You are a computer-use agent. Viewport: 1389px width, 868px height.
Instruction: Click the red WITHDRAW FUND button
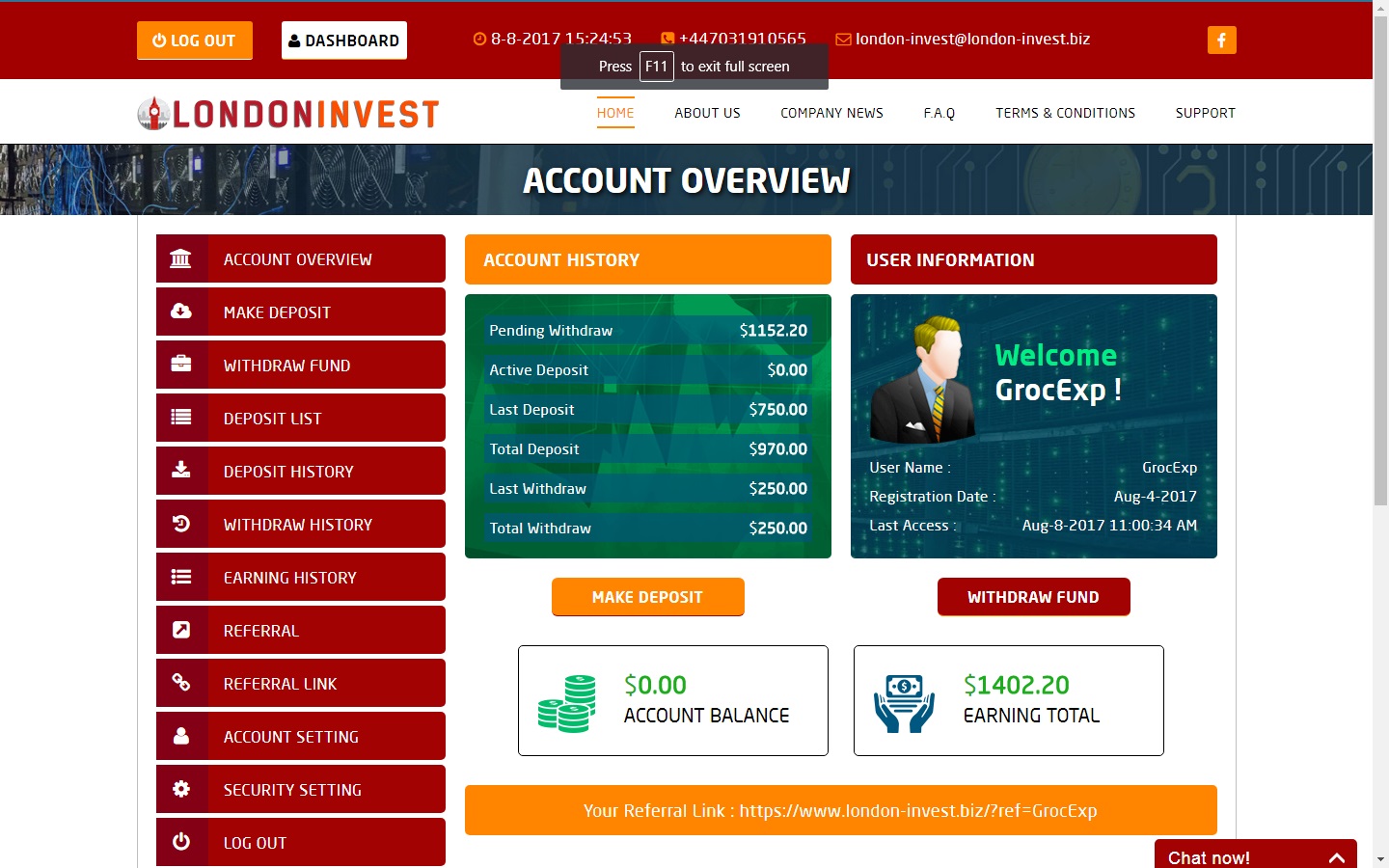point(1034,597)
